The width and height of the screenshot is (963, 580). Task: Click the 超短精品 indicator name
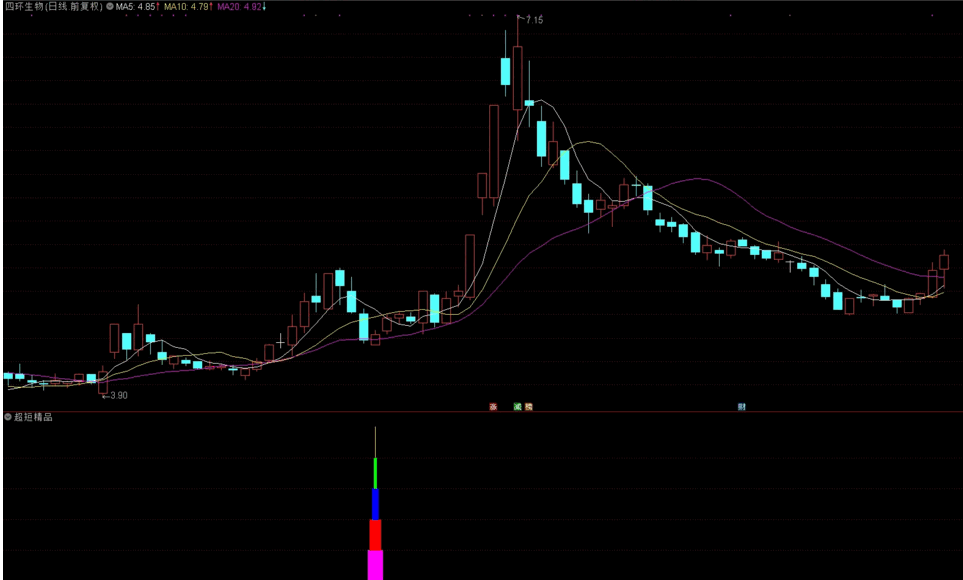point(34,417)
